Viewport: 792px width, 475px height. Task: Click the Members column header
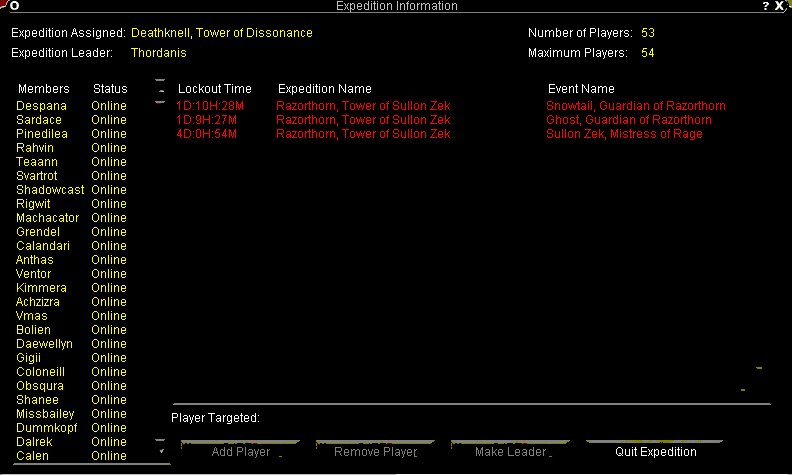click(43, 88)
